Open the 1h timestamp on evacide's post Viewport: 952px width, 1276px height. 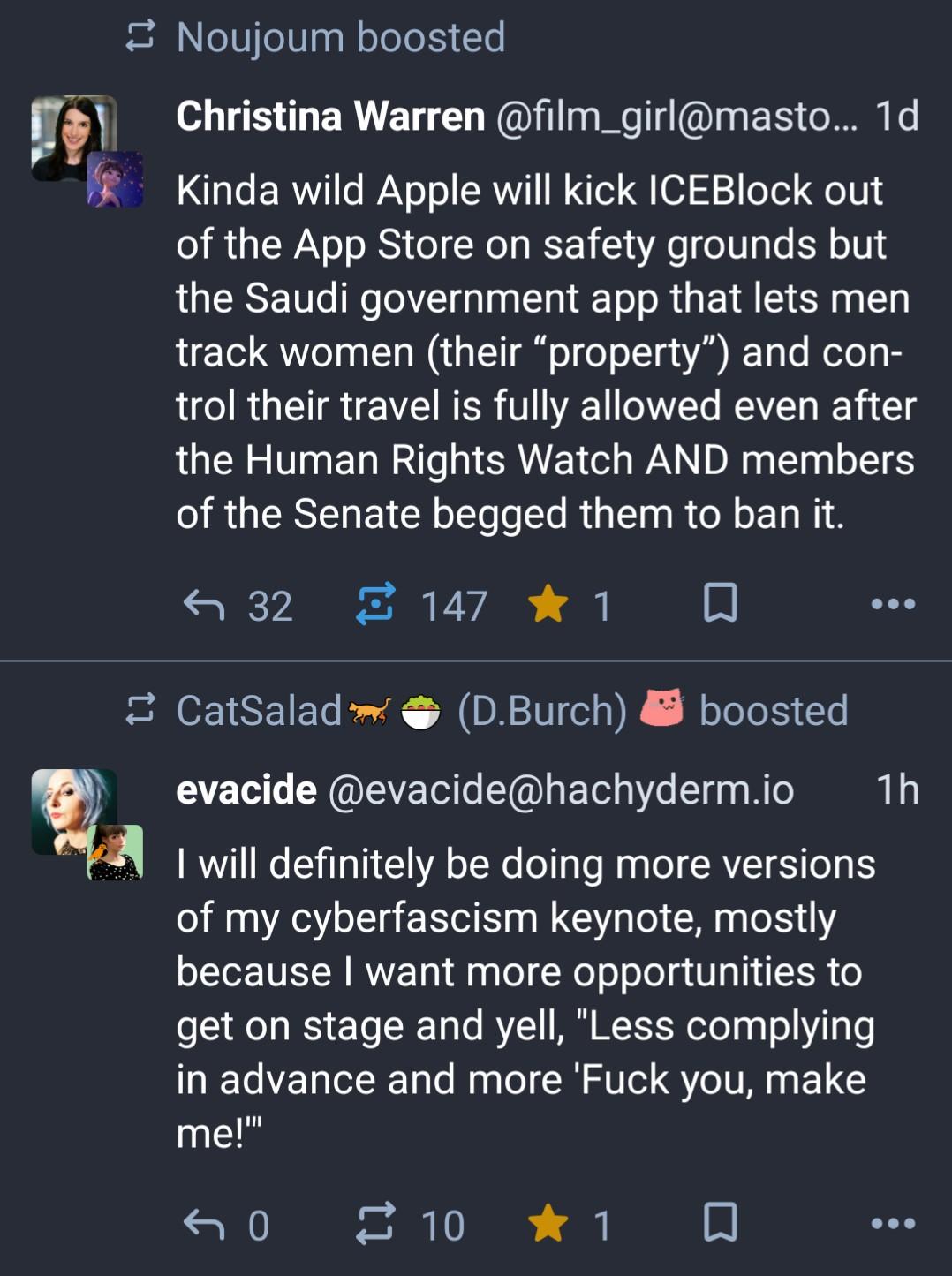tap(896, 790)
